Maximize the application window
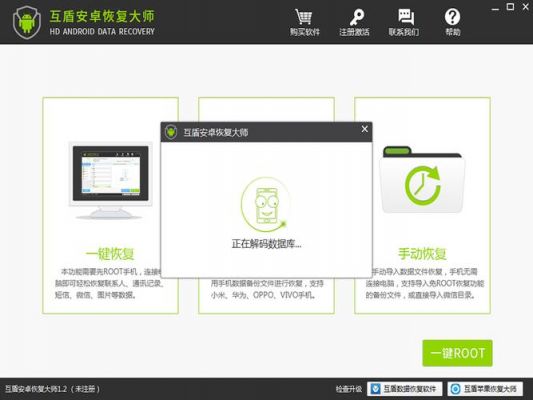The image size is (533, 400). click(x=510, y=7)
